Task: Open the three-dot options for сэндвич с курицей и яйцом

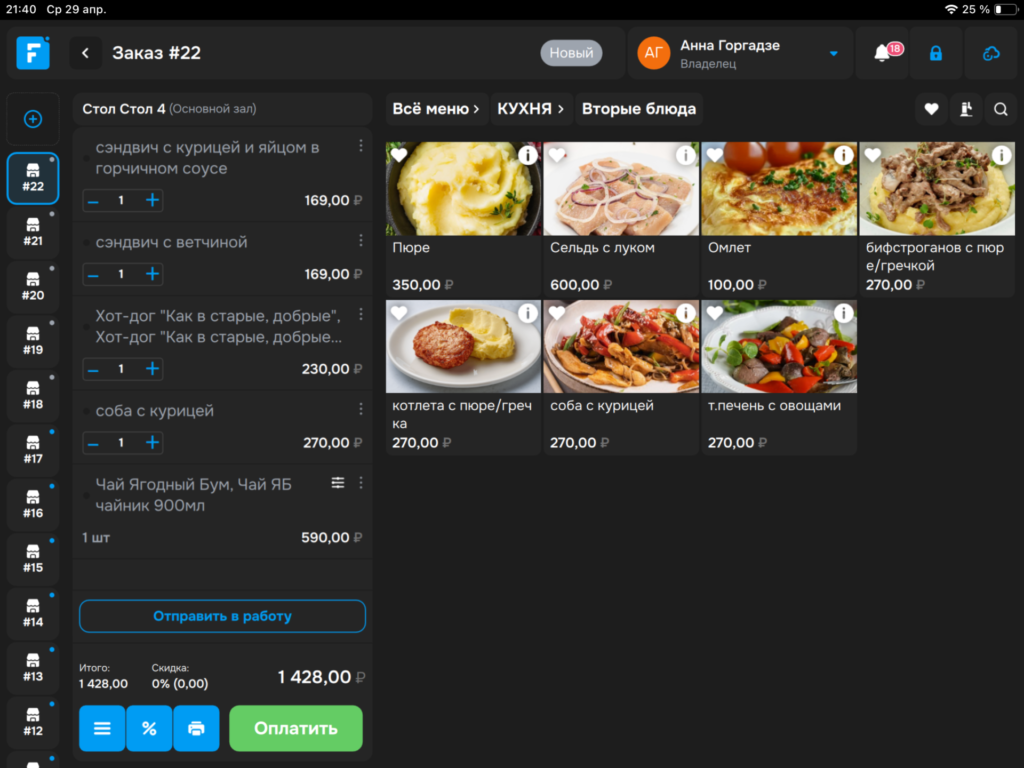Action: 360,146
